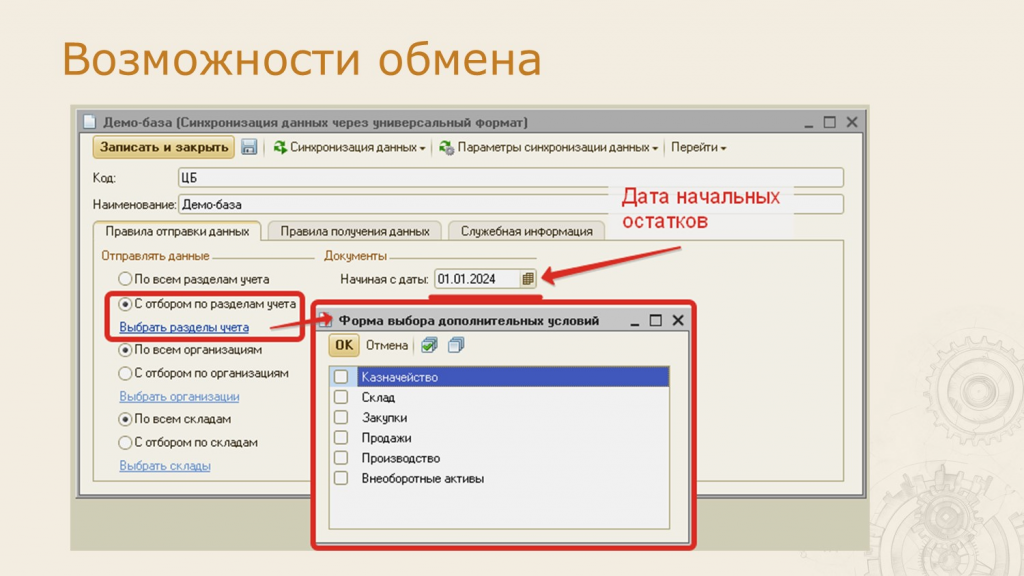Select По всем разделам учета radio button
The image size is (1024, 576).
pyautogui.click(x=125, y=279)
